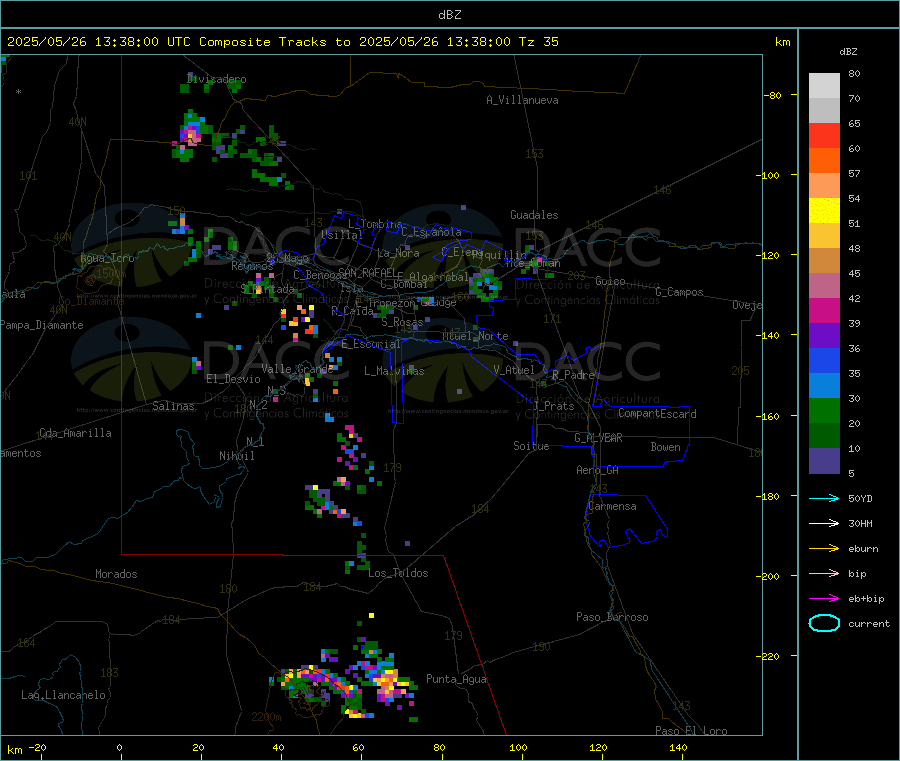This screenshot has height=761, width=900.
Task: Click the Paso_El_Loro map label
Action: tap(691, 731)
